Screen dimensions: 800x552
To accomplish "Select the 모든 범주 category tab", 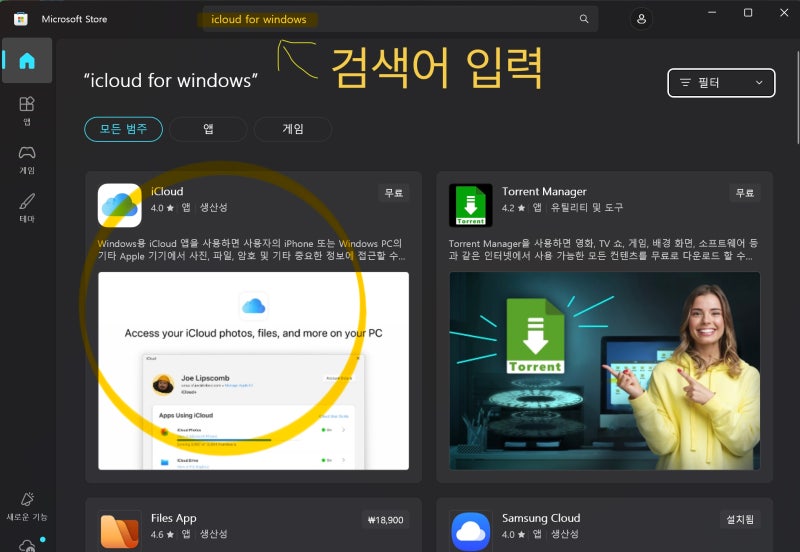I will 123,129.
